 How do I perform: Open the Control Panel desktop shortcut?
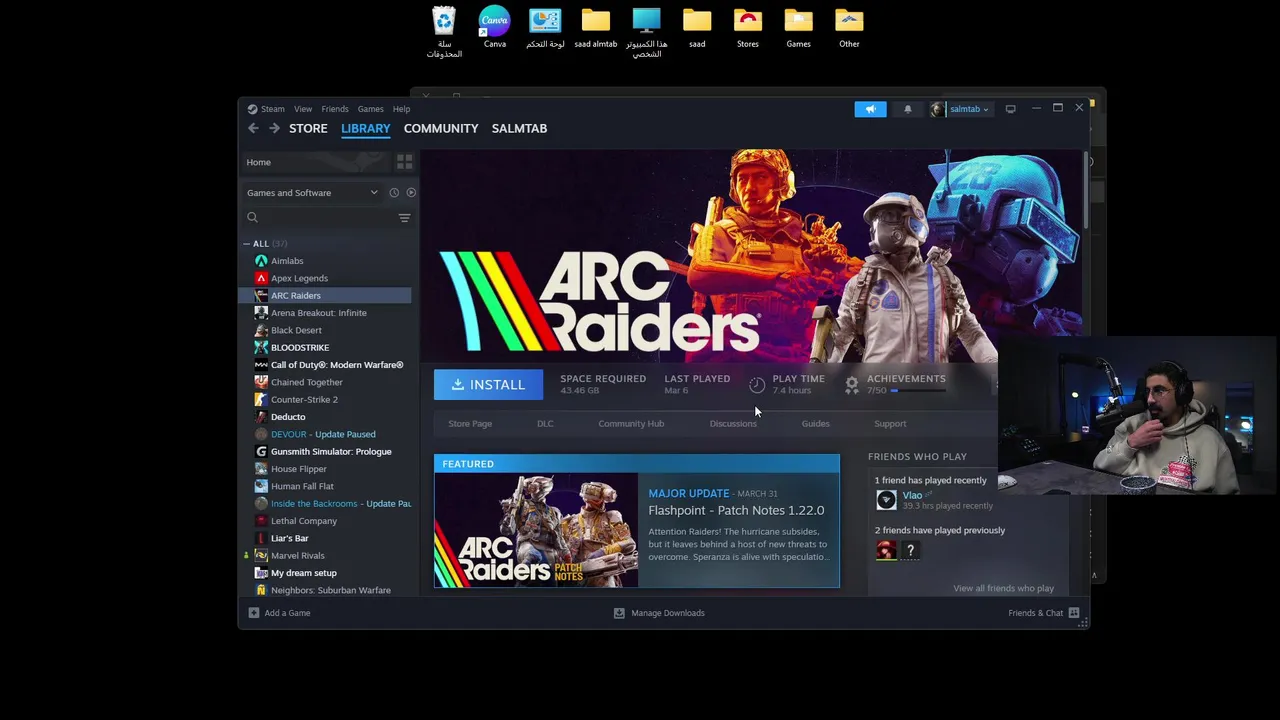point(545,27)
